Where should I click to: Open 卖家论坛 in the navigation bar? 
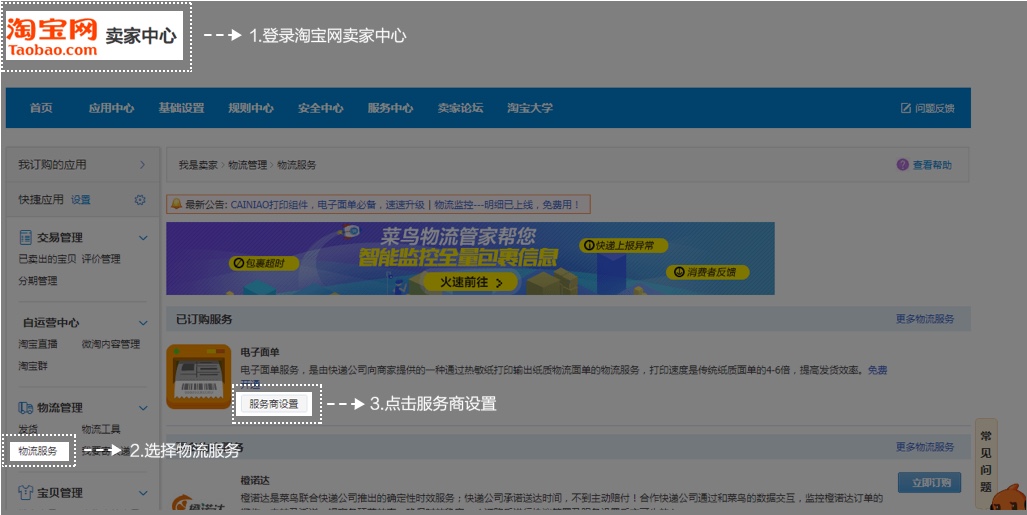[460, 108]
